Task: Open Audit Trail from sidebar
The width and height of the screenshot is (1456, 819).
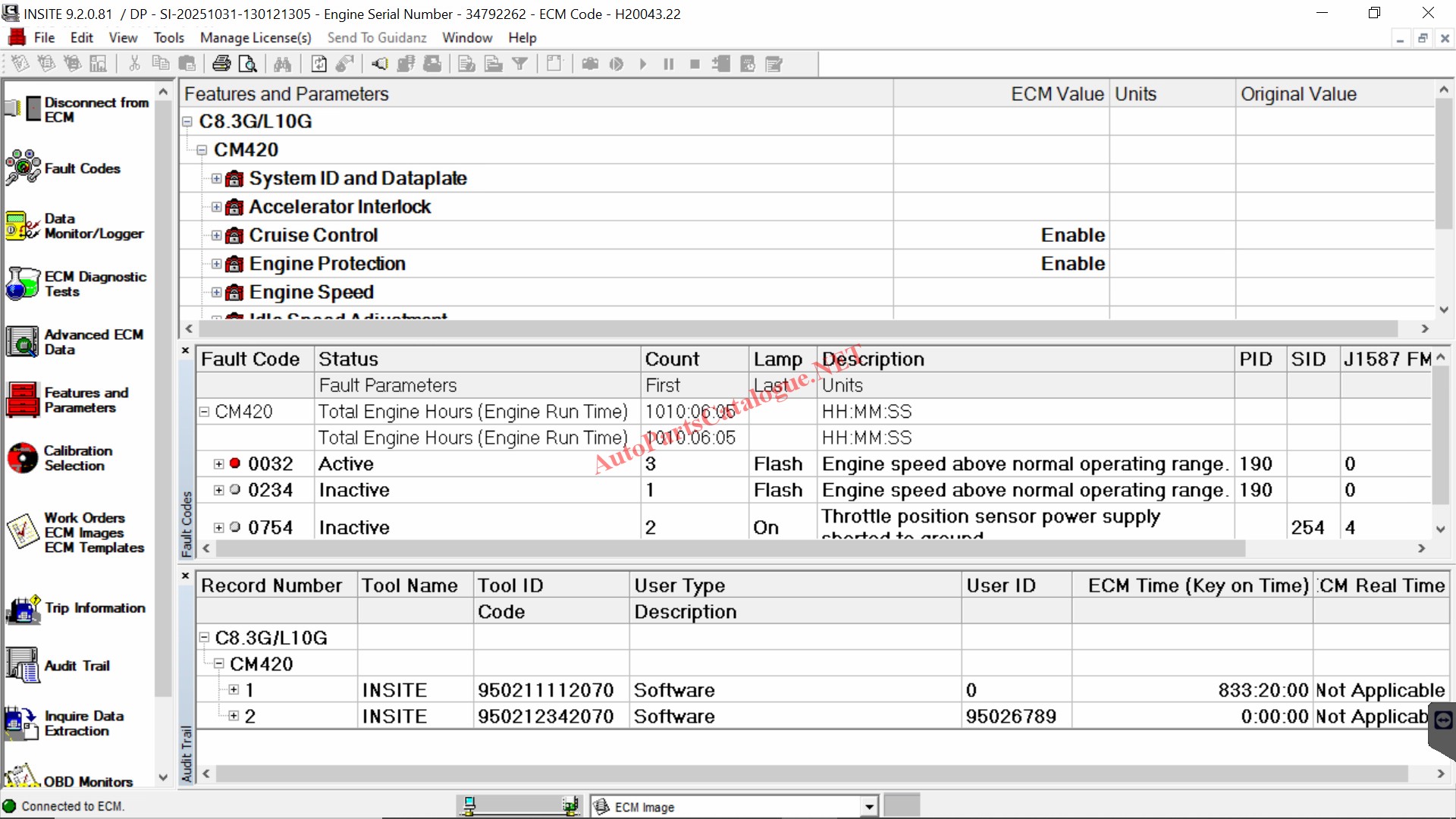Action: [x=23, y=665]
